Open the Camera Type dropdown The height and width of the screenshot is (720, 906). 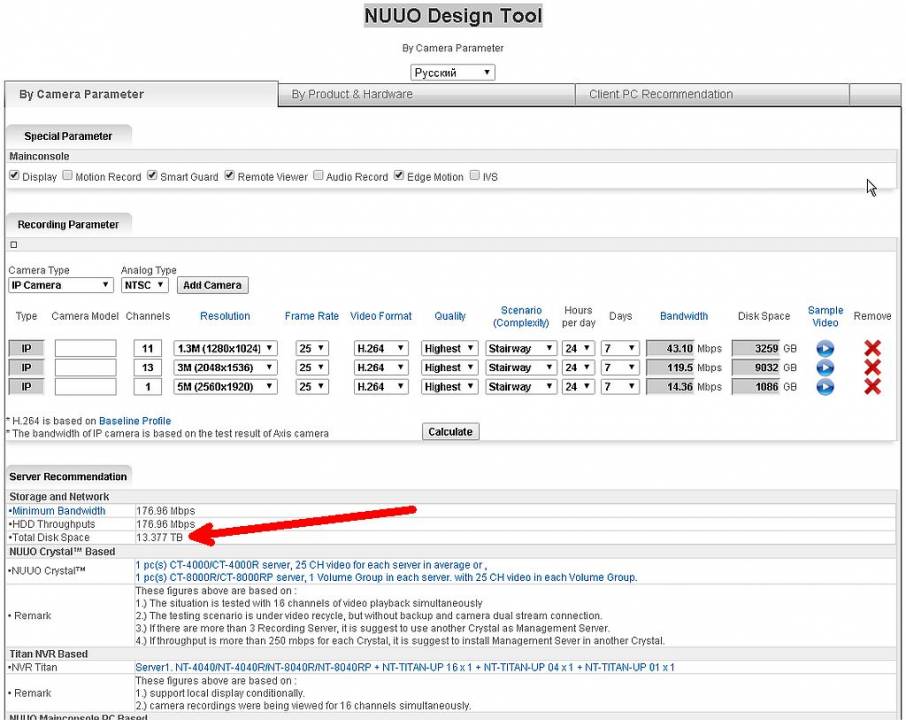point(61,285)
